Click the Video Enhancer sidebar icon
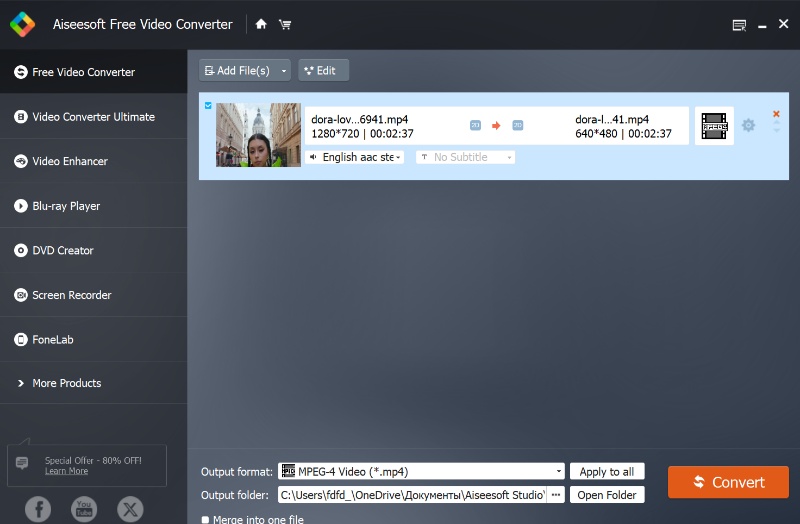Viewport: 800px width, 524px height. (21, 161)
